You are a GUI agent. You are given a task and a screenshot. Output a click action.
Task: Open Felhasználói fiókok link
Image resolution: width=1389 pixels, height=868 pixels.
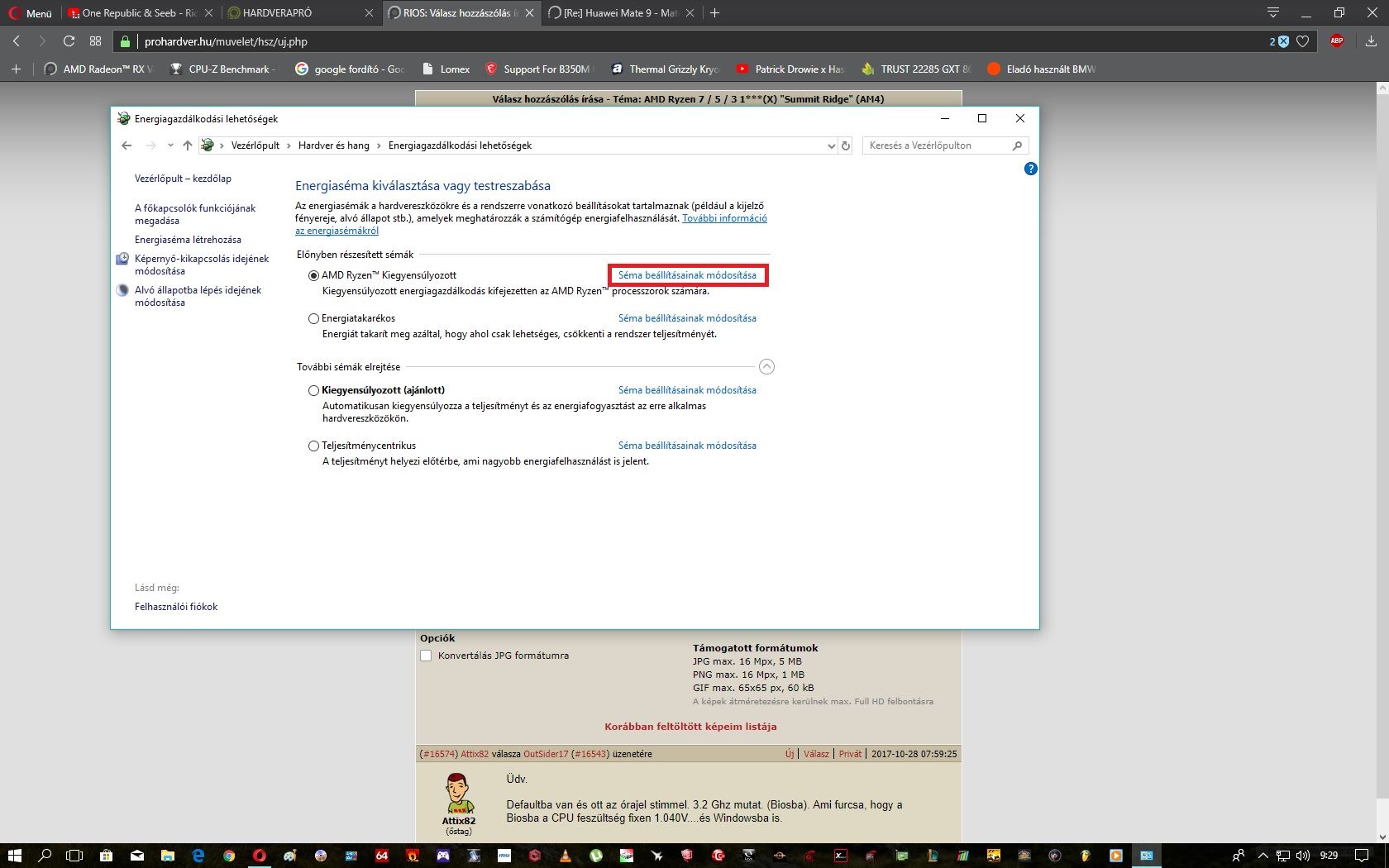(176, 607)
